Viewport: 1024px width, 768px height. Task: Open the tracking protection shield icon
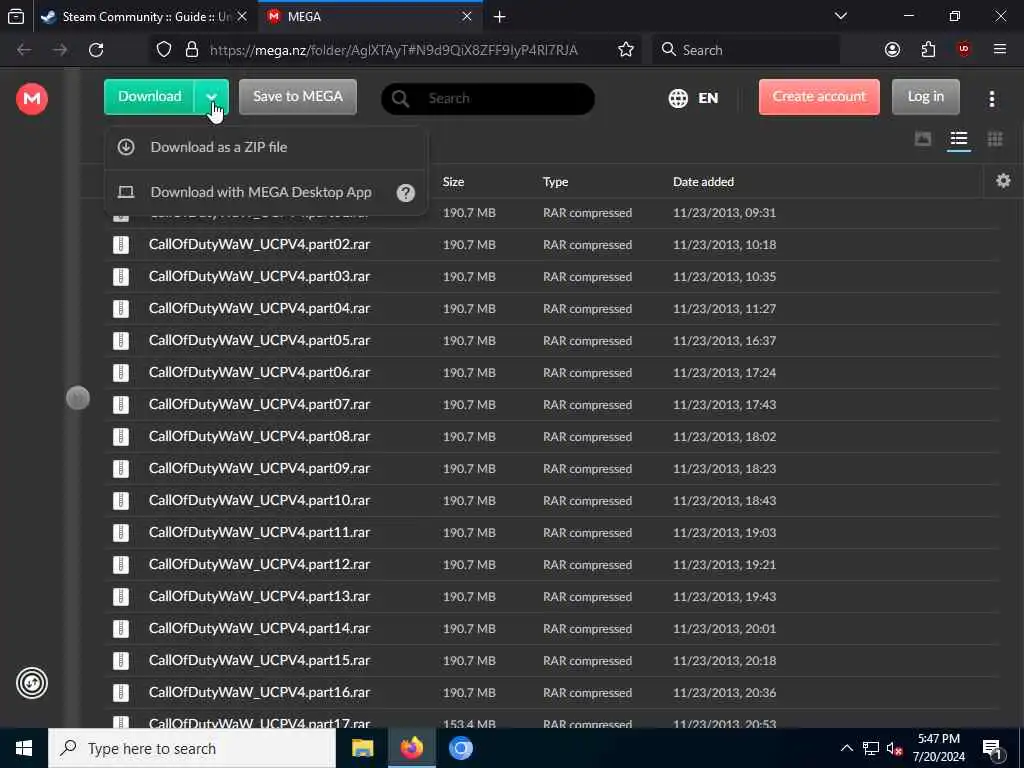coord(164,50)
